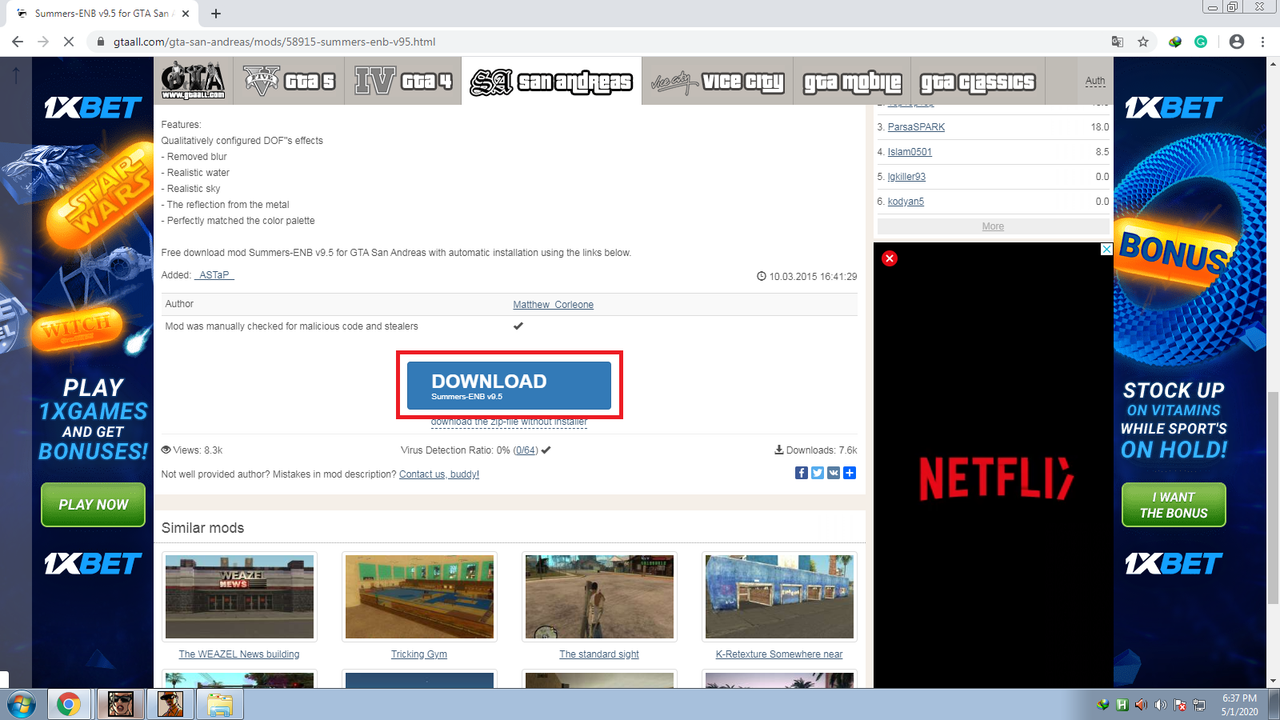The width and height of the screenshot is (1280, 720).
Task: Close the Netflix ad with red X
Action: [x=889, y=258]
